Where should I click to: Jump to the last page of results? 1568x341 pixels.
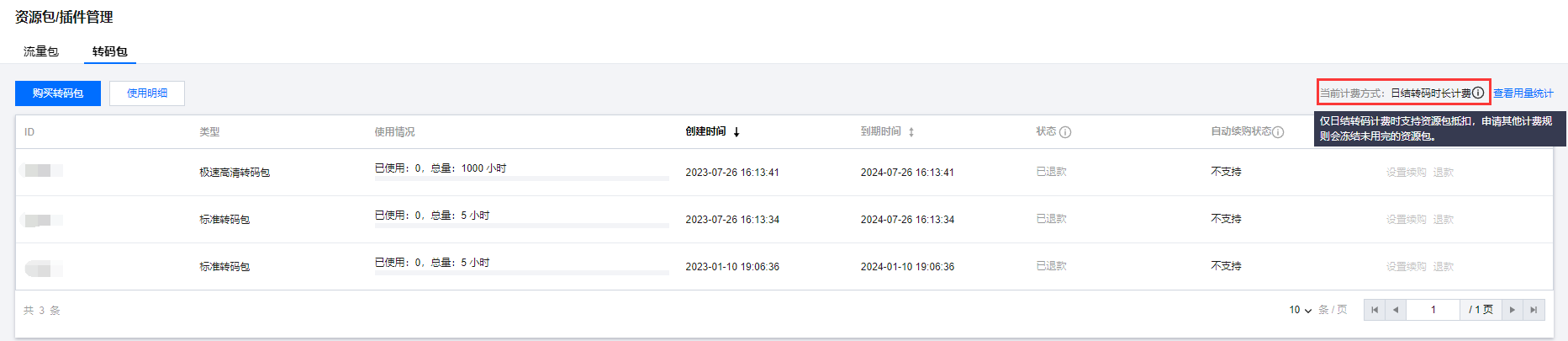pos(1534,310)
